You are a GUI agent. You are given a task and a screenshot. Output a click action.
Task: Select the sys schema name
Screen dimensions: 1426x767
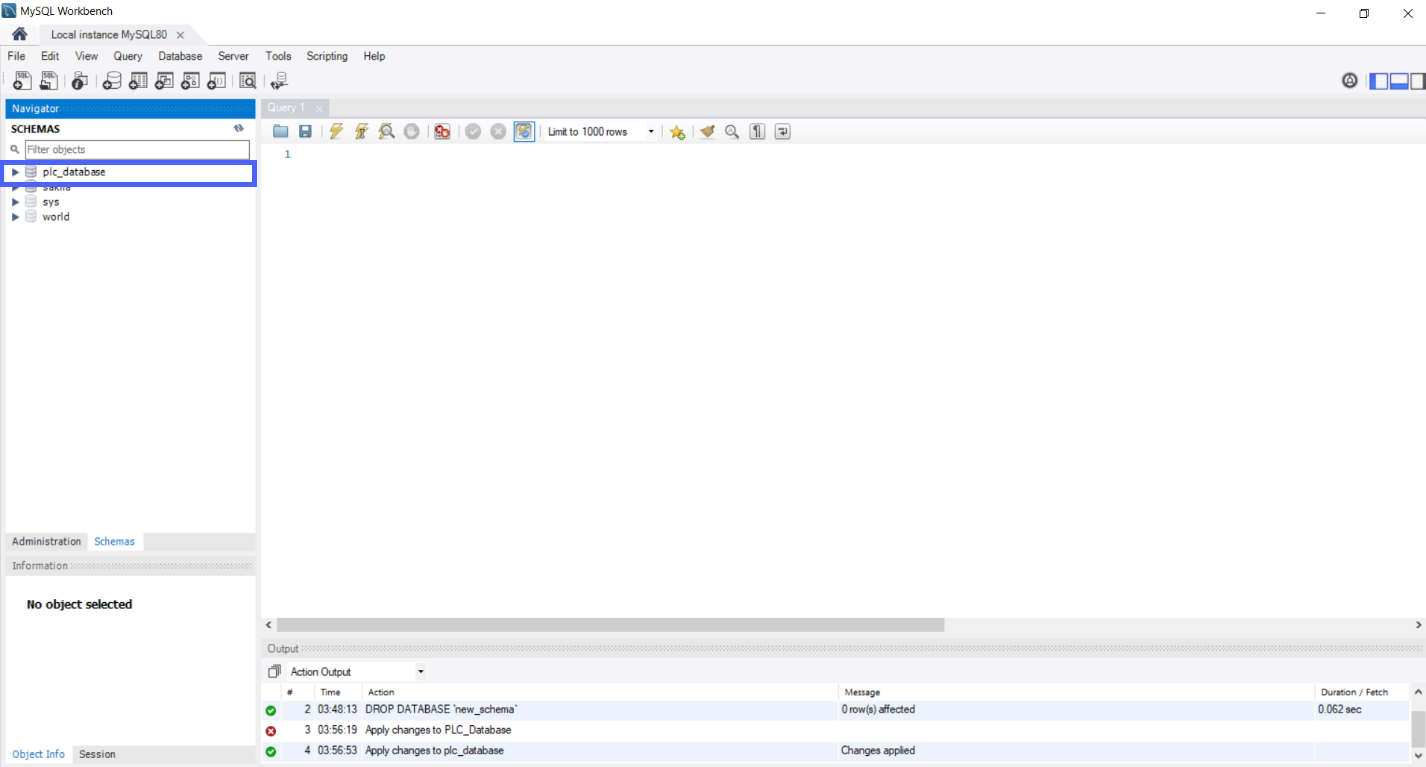51,202
